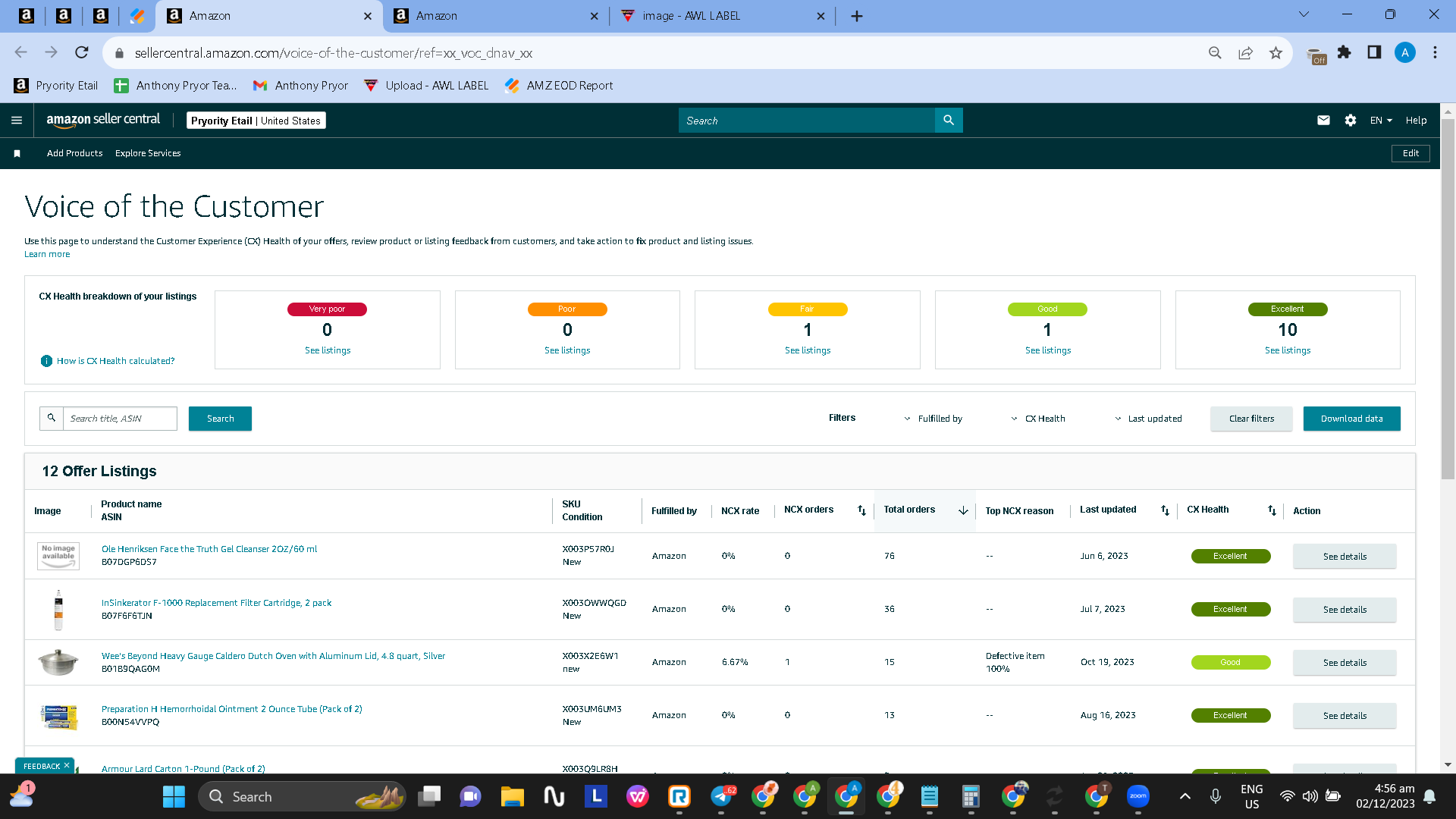Click the Search button beside the title field
Image resolution: width=1456 pixels, height=819 pixels.
(x=220, y=419)
